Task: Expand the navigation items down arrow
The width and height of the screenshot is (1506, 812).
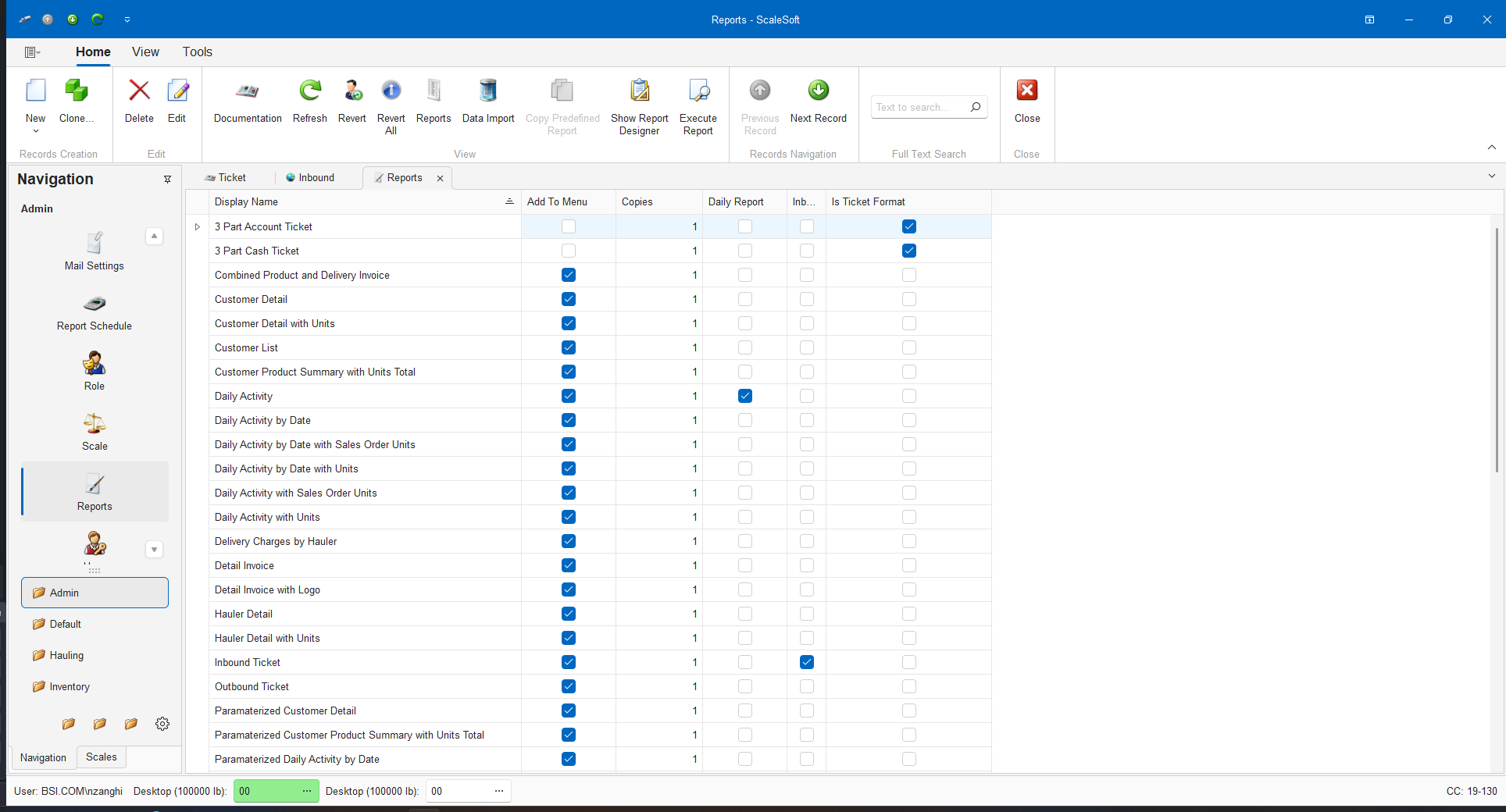Action: (155, 550)
